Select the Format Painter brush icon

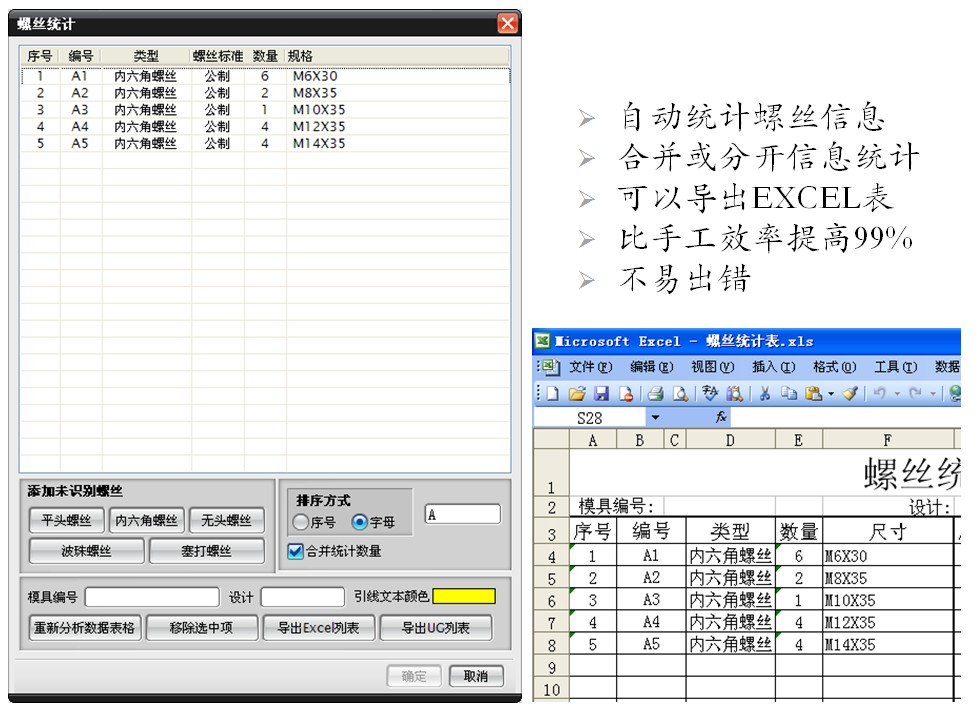tap(850, 394)
